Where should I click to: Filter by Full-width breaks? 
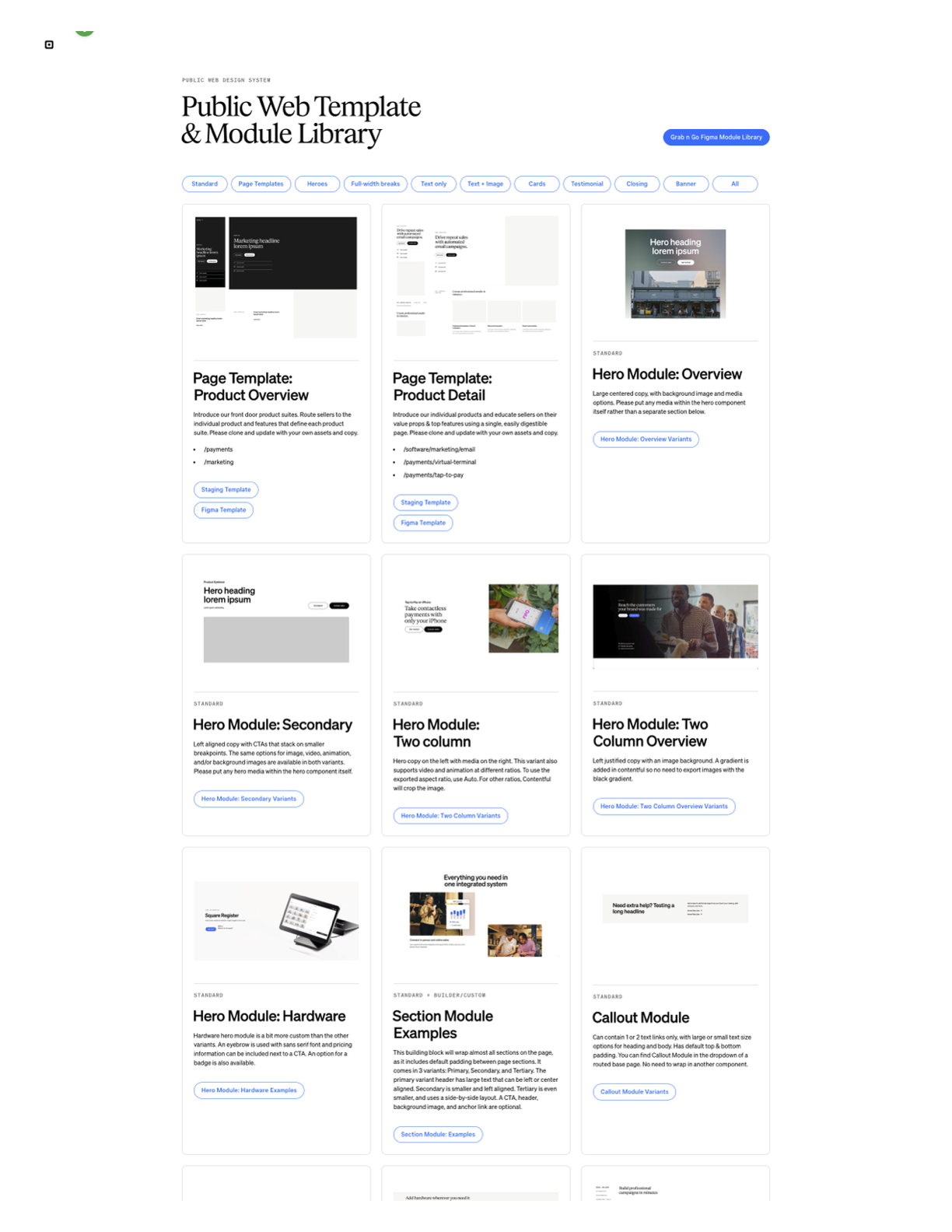376,184
